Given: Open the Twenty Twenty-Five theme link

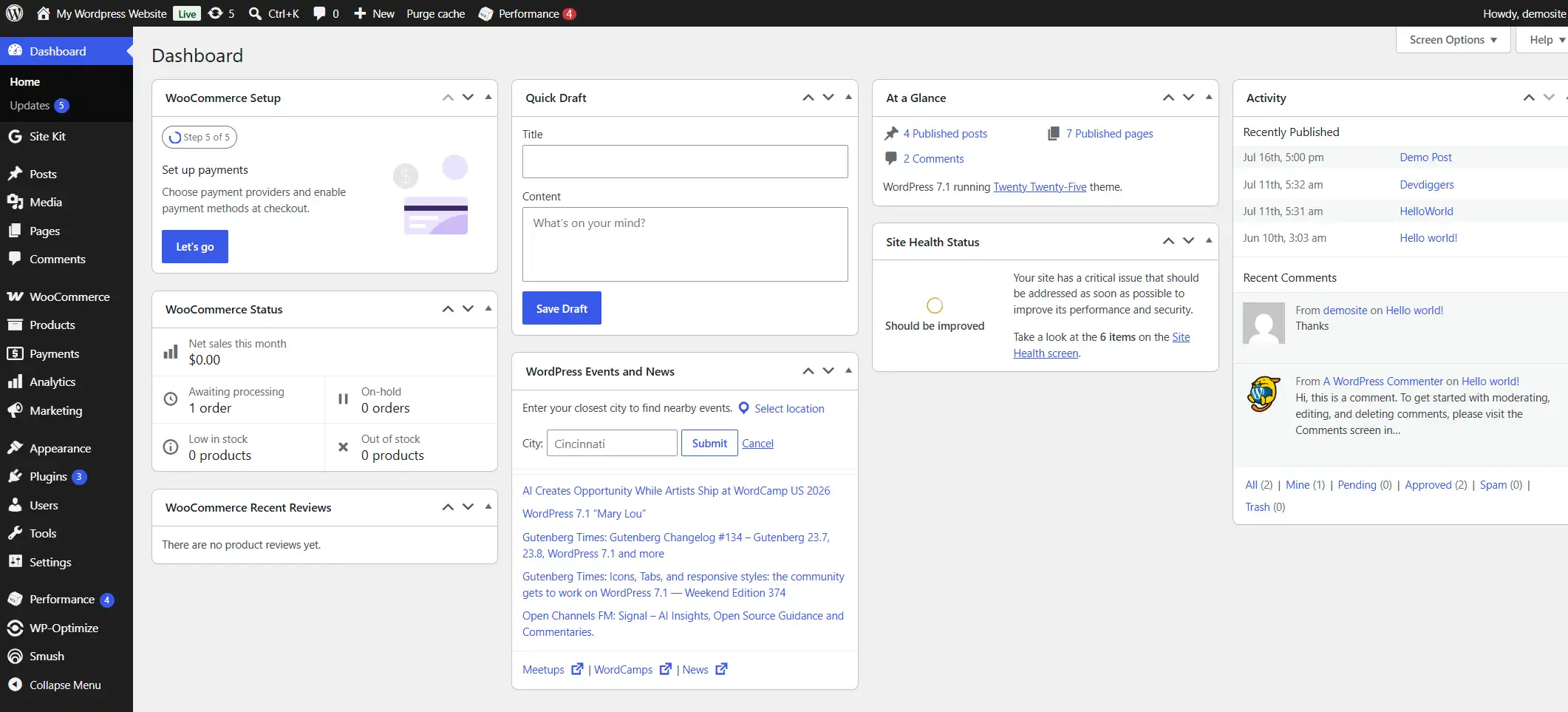Looking at the screenshot, I should pyautogui.click(x=1040, y=187).
